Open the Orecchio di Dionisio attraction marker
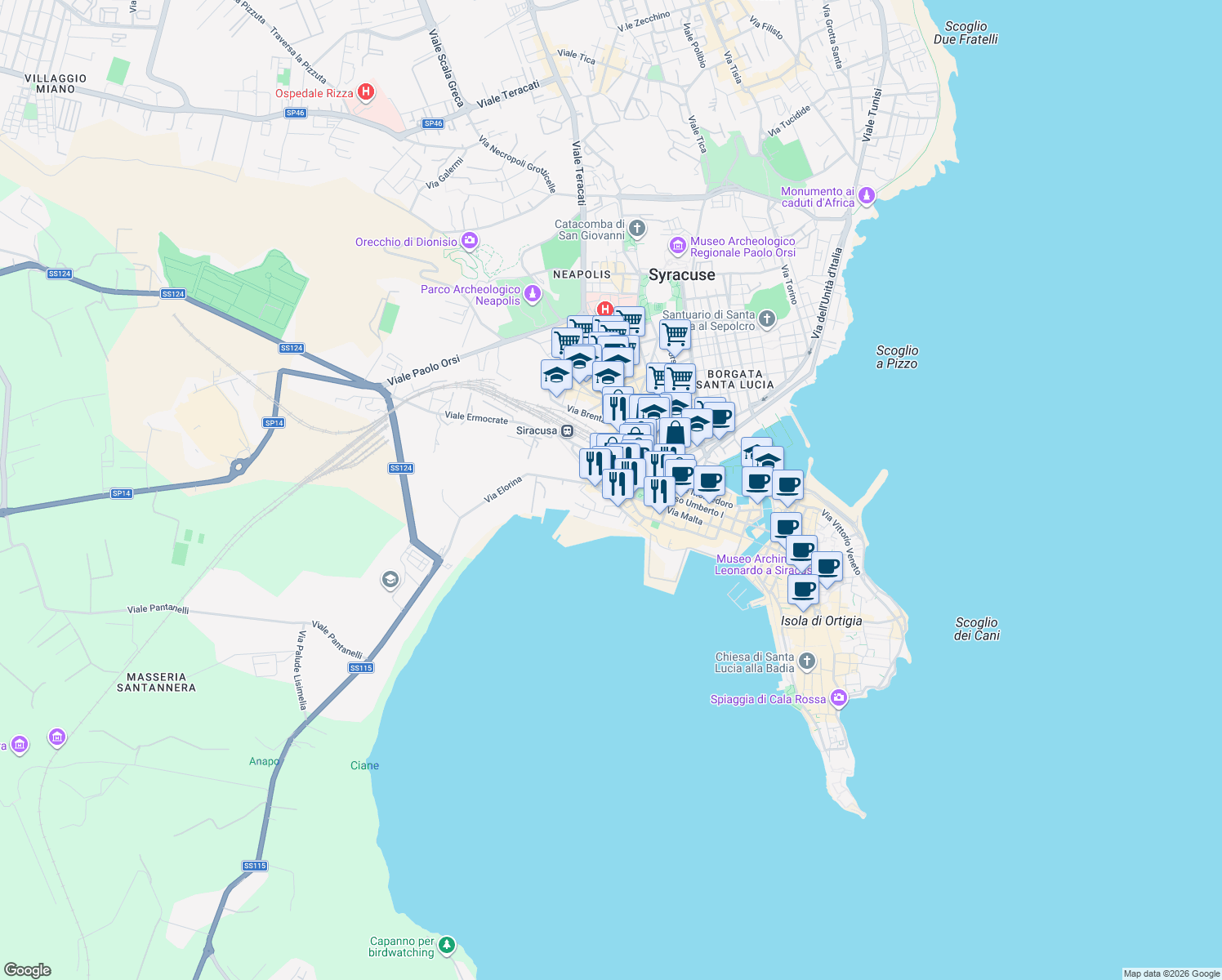Image resolution: width=1222 pixels, height=980 pixels. [x=469, y=241]
